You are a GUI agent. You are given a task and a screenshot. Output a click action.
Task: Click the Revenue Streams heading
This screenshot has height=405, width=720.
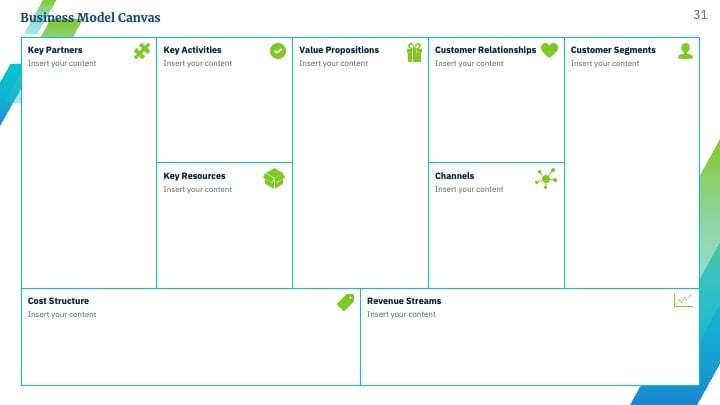pyautogui.click(x=404, y=301)
